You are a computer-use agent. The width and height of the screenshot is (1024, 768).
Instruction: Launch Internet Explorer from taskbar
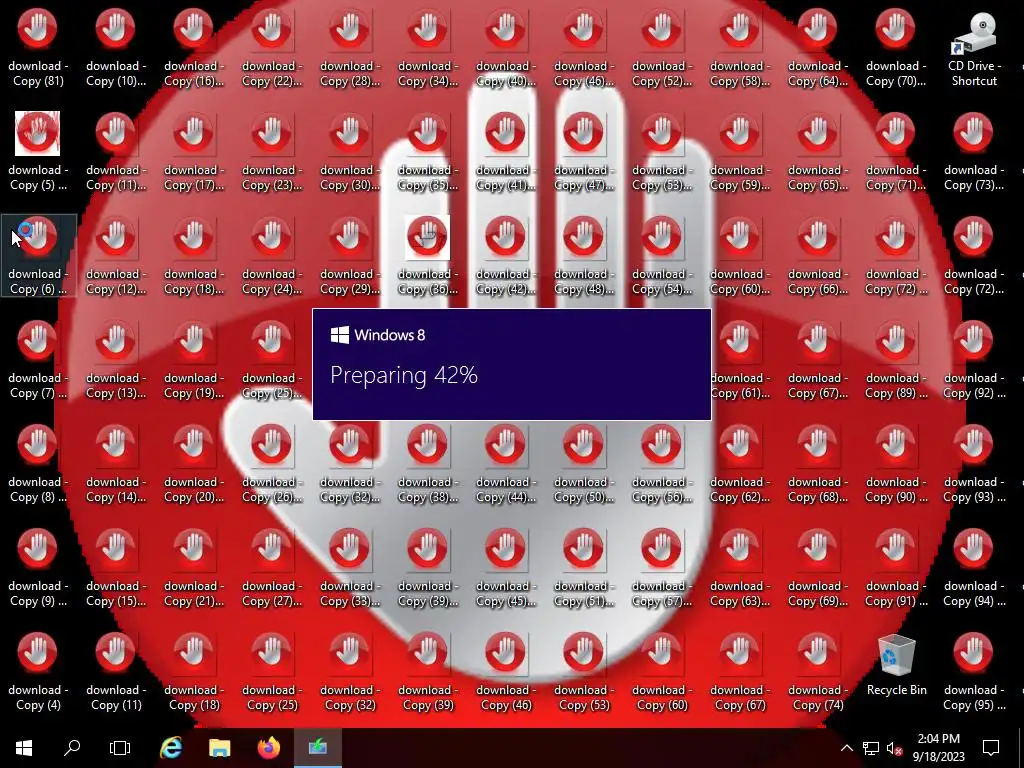pos(171,747)
